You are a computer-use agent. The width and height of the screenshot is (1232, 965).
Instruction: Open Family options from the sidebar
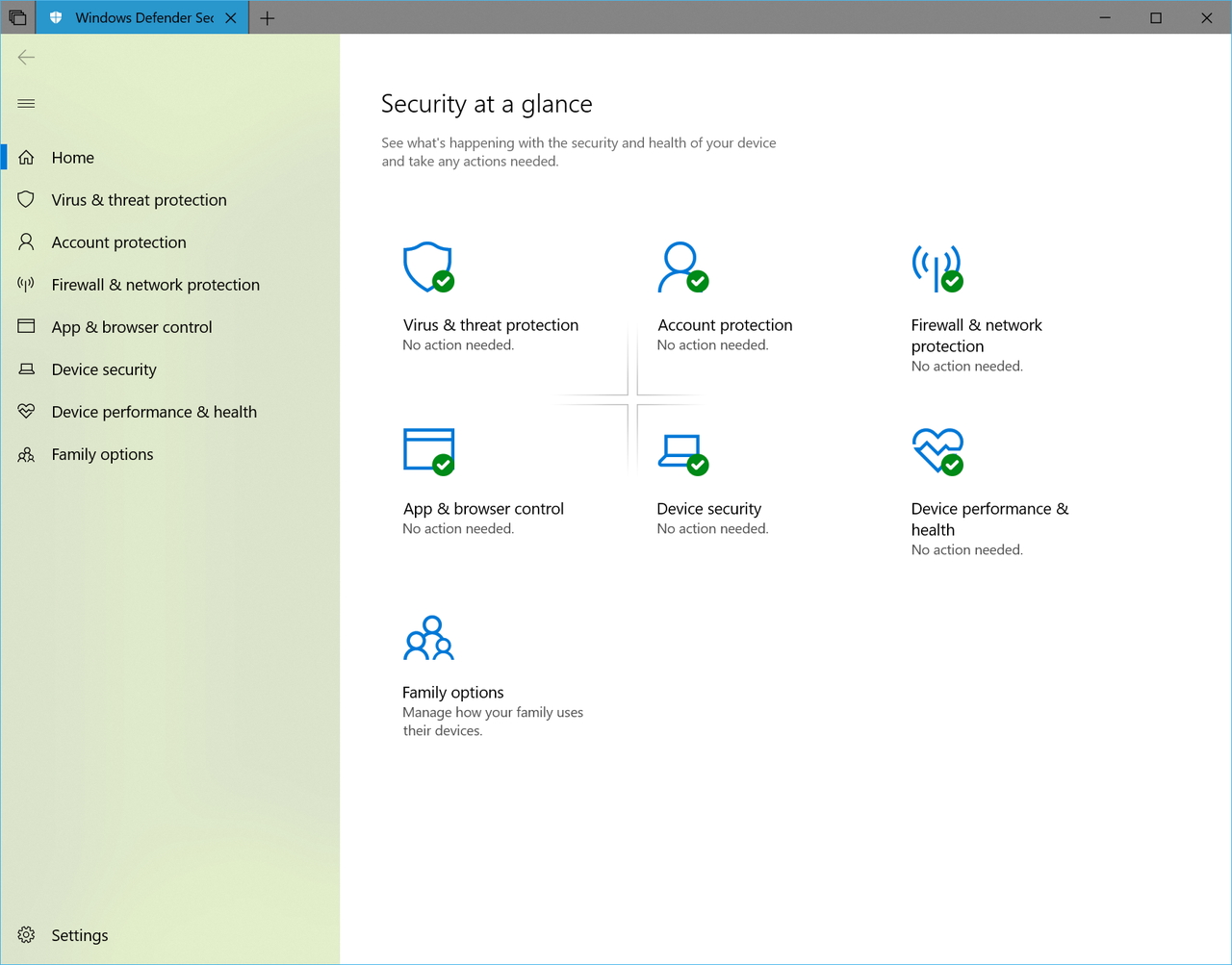coord(102,453)
